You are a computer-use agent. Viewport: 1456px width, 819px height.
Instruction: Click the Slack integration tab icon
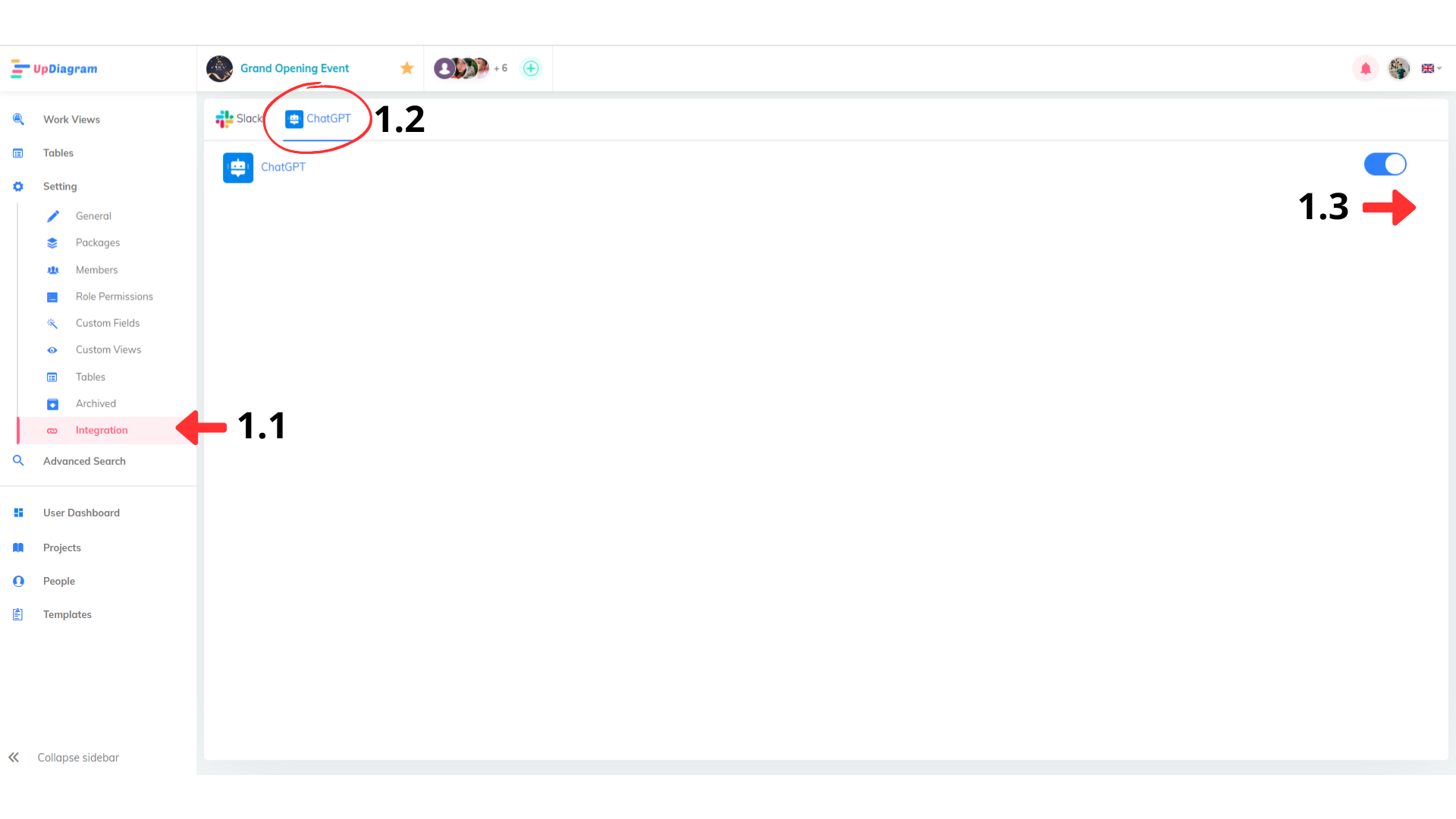222,119
